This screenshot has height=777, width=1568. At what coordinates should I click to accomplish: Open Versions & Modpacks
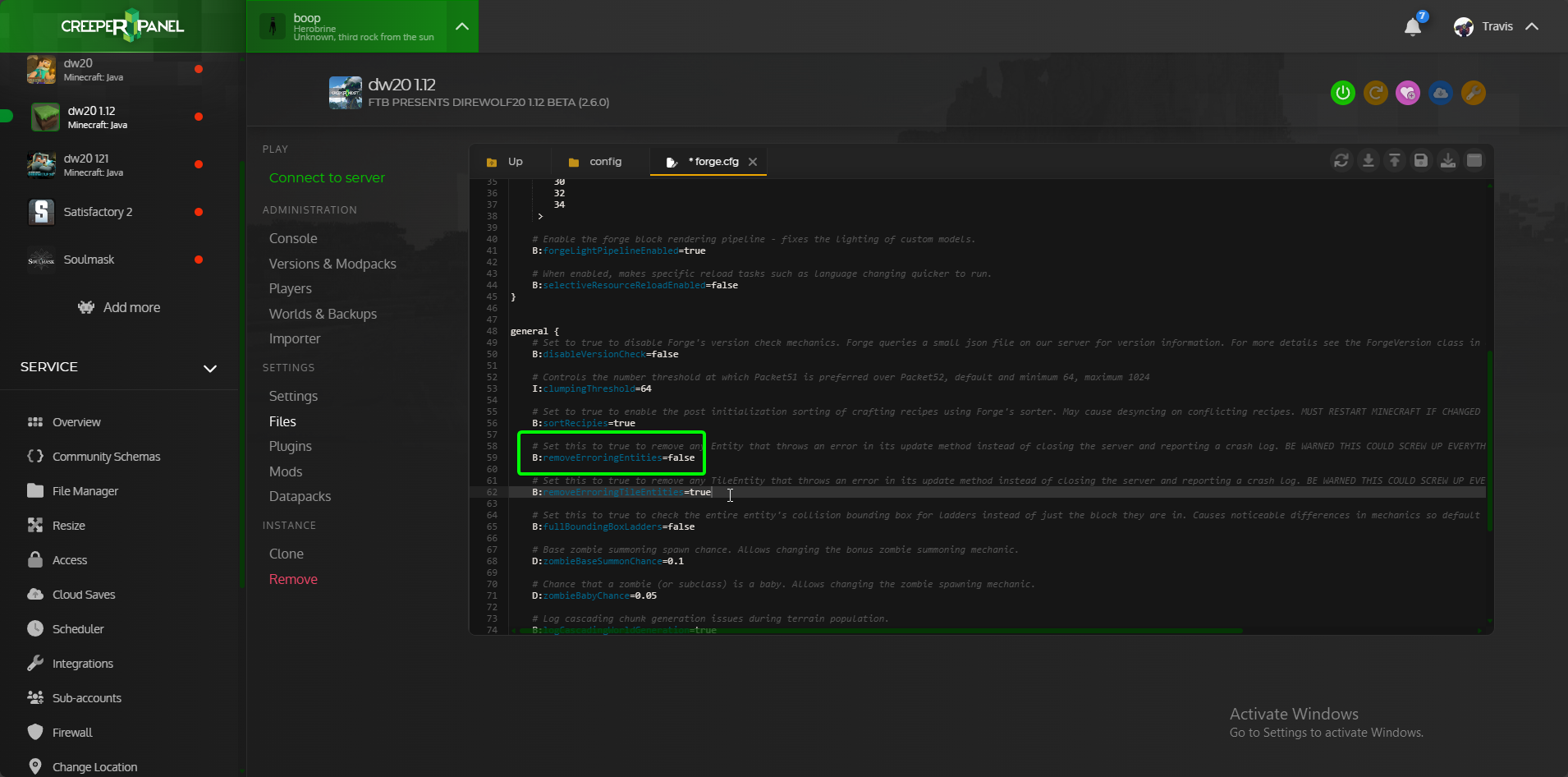[x=332, y=264]
